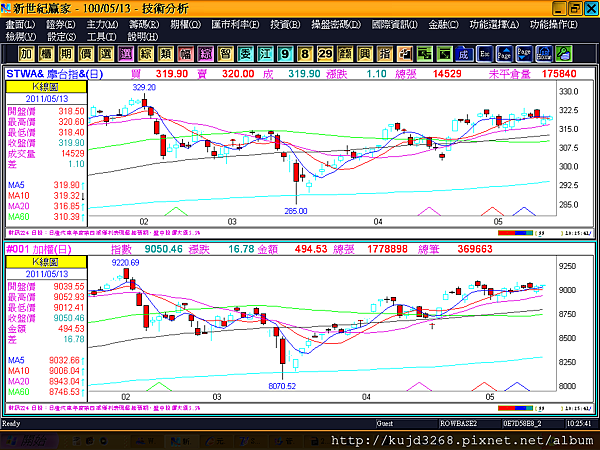Open the 功能操作(E) menu
Screen dimensions: 600x450
coord(554,24)
